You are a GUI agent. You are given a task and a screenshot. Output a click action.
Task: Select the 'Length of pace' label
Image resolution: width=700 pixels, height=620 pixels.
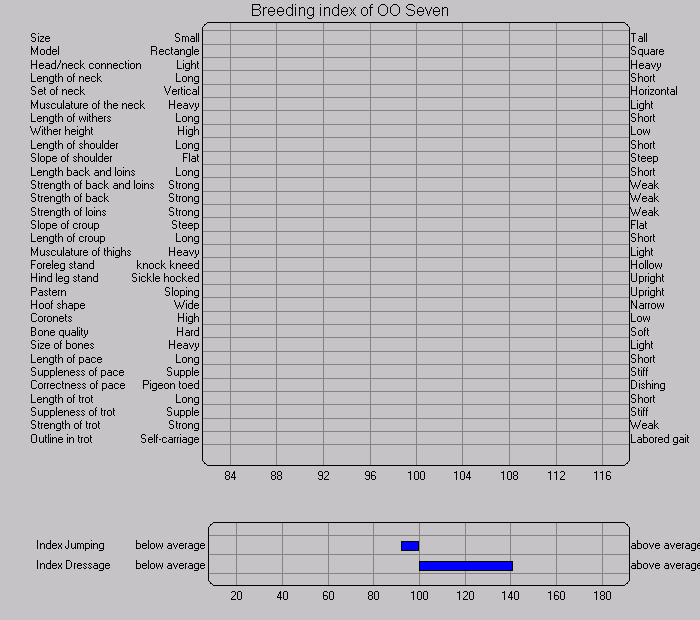click(x=66, y=359)
